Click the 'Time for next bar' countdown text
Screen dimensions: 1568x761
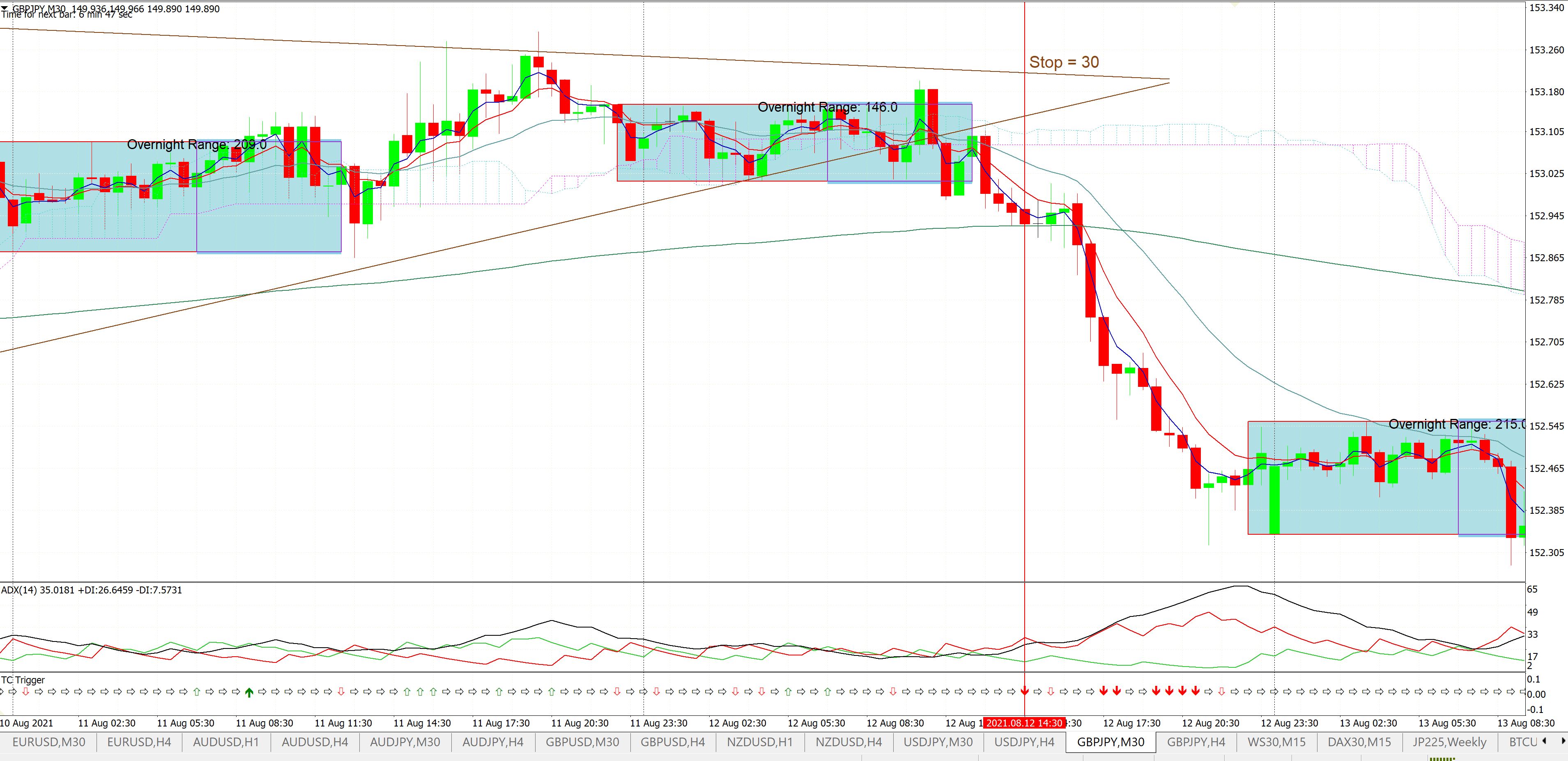[67, 15]
